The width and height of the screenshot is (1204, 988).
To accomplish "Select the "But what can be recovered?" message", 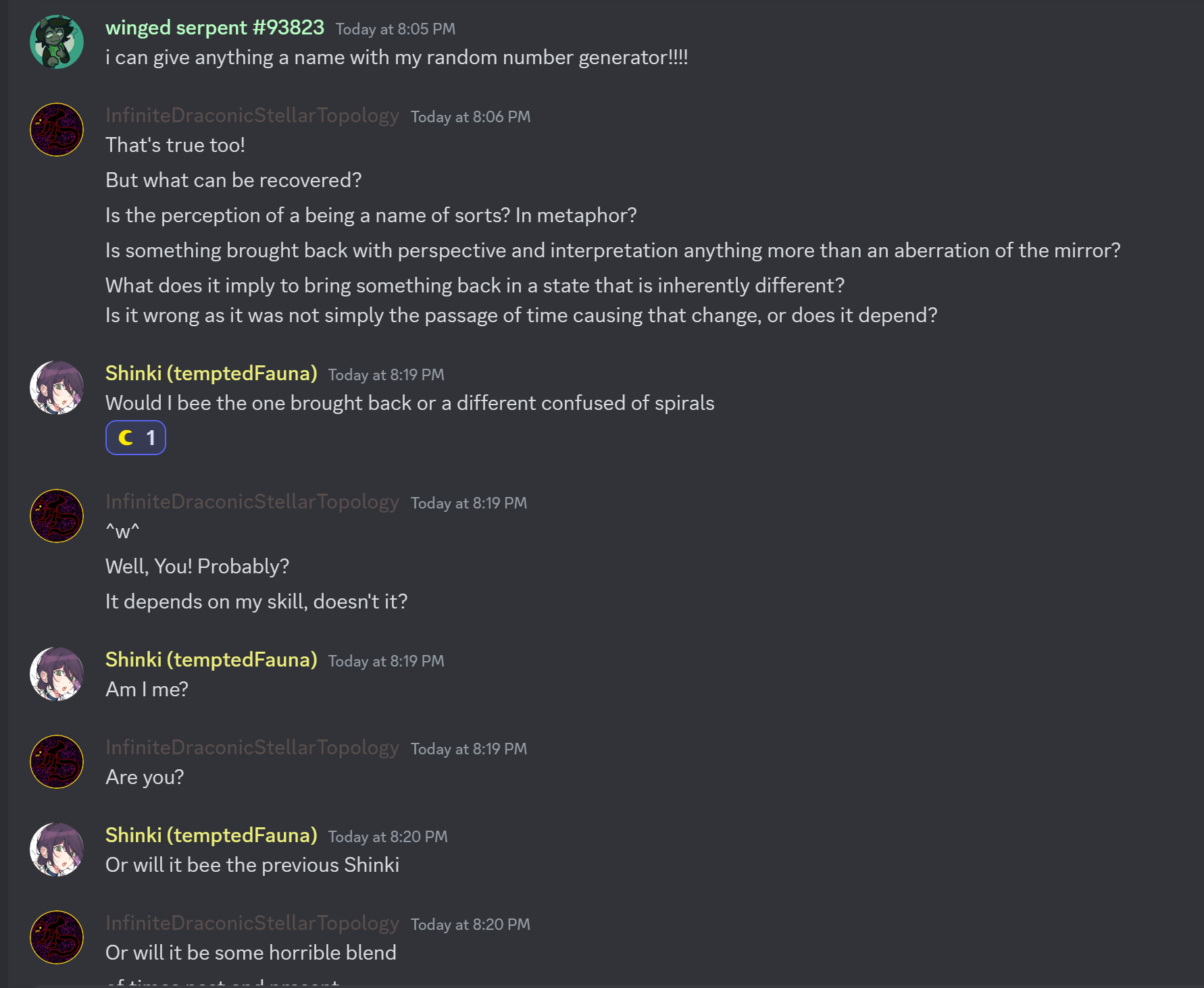I will point(234,180).
